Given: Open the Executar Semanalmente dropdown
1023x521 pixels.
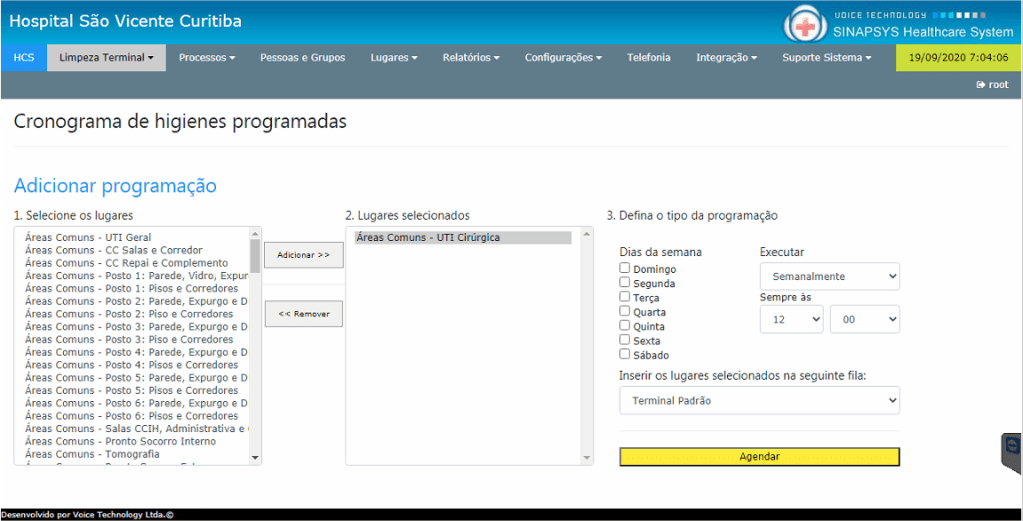Looking at the screenshot, I should (829, 276).
